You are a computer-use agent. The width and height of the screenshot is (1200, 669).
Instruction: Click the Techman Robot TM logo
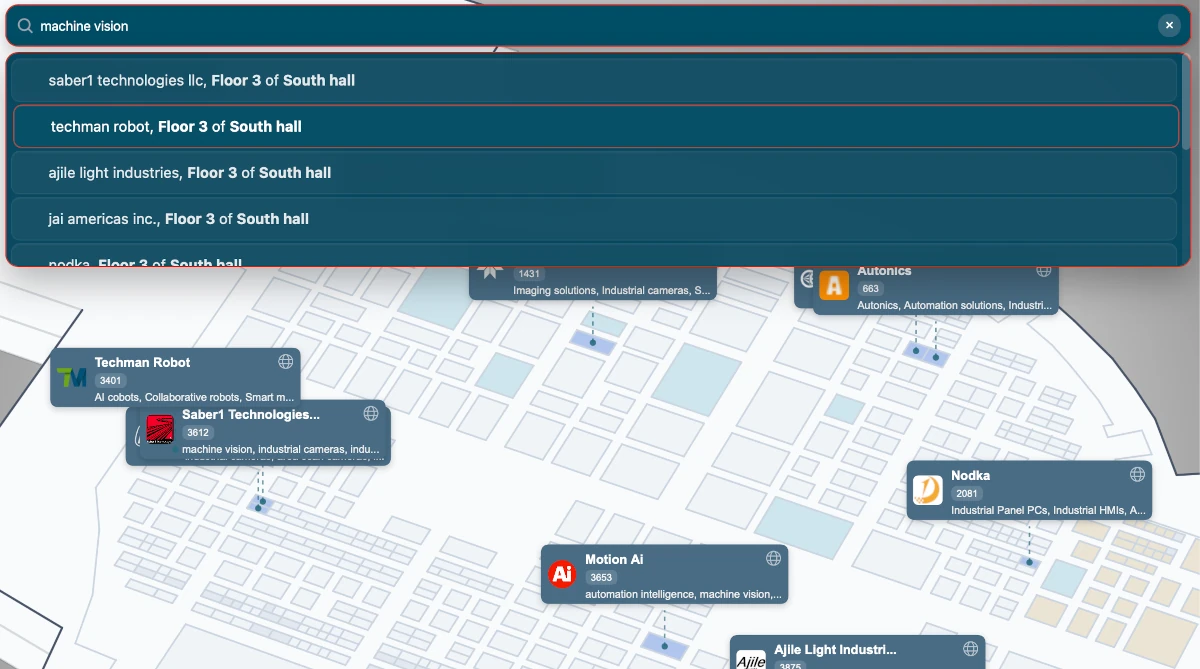point(72,378)
